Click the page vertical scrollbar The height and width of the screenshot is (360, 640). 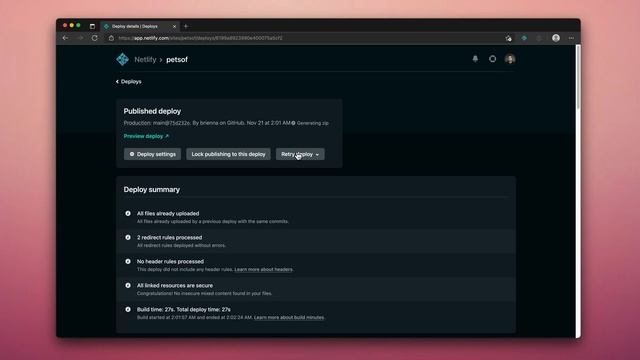coord(578,78)
